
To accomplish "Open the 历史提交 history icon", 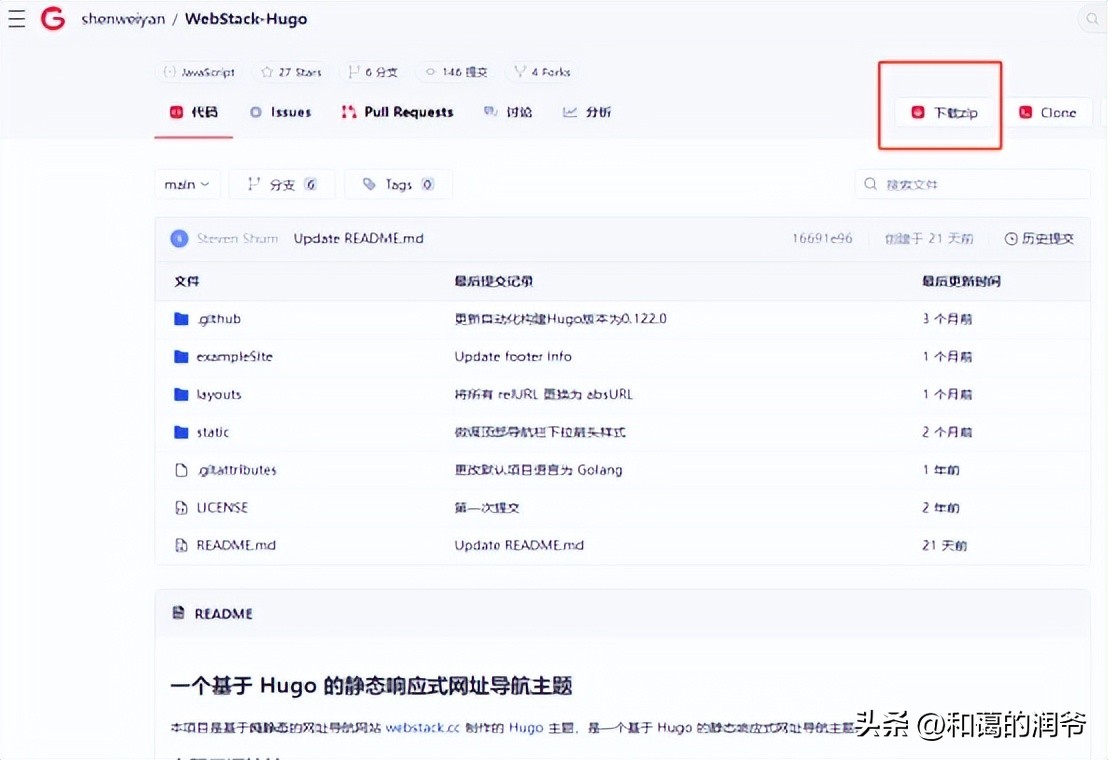I will 1011,238.
